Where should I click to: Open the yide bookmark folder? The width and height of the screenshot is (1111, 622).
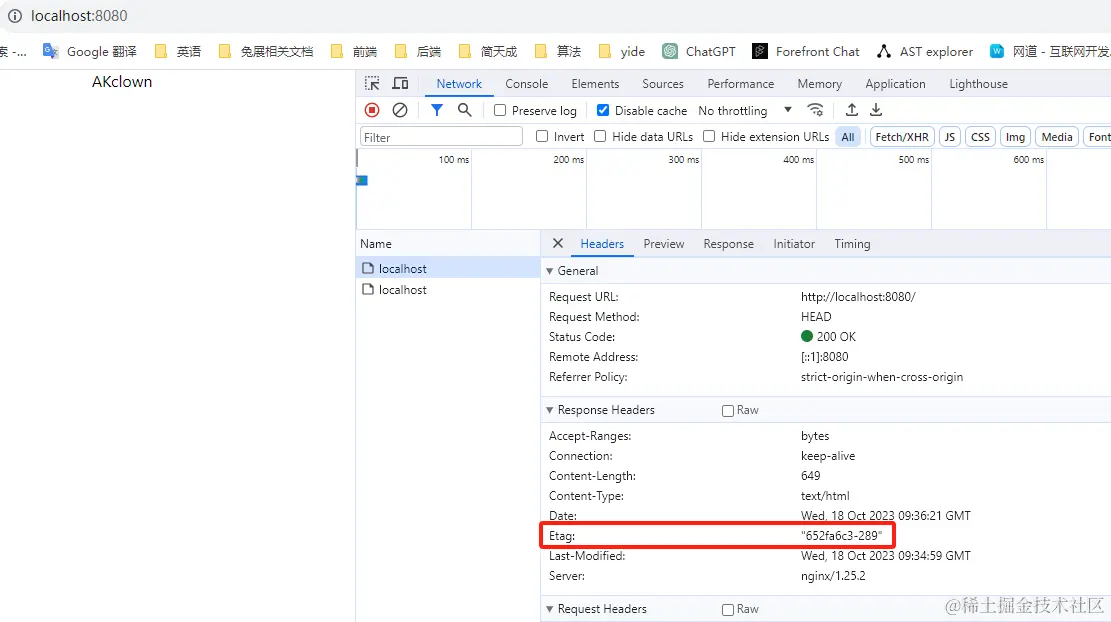pos(622,51)
